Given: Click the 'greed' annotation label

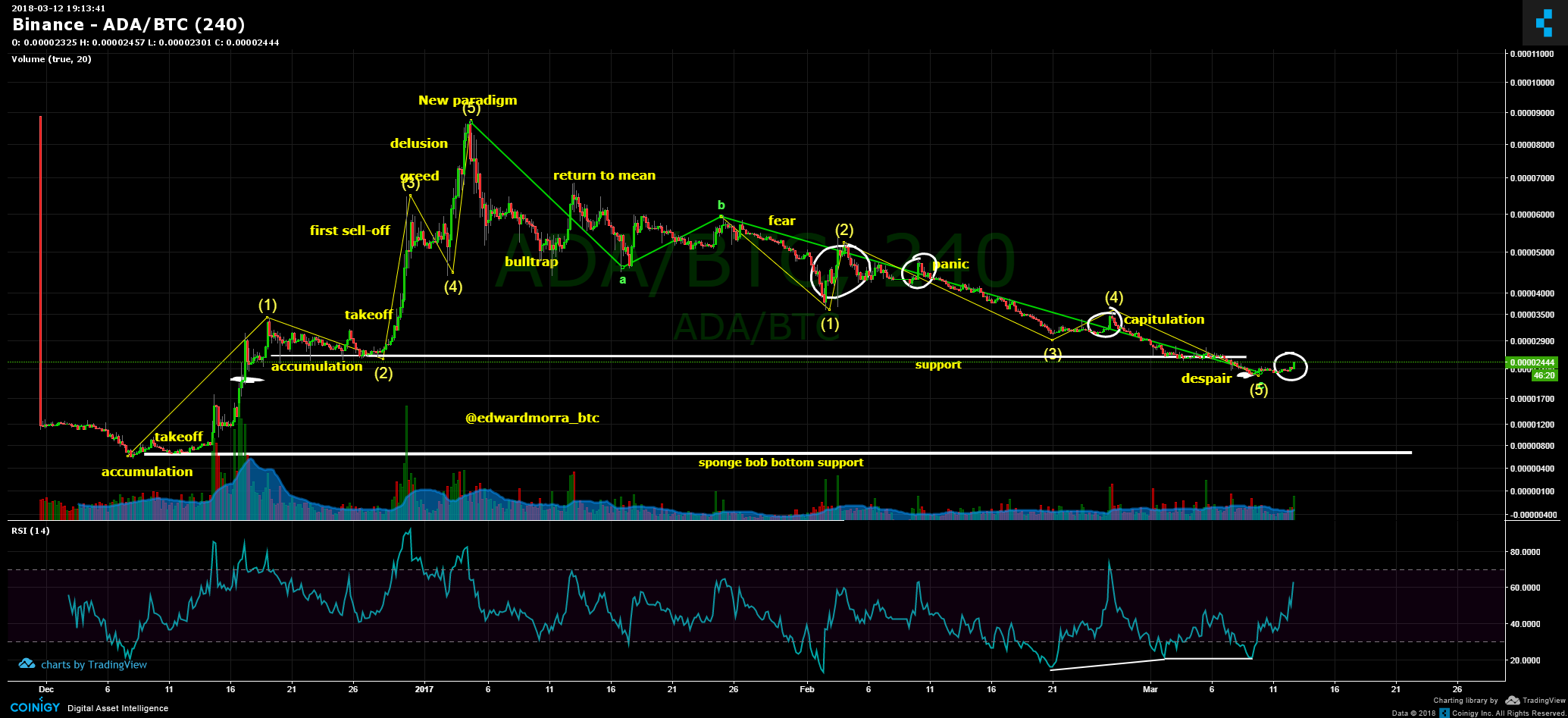Looking at the screenshot, I should [420, 176].
